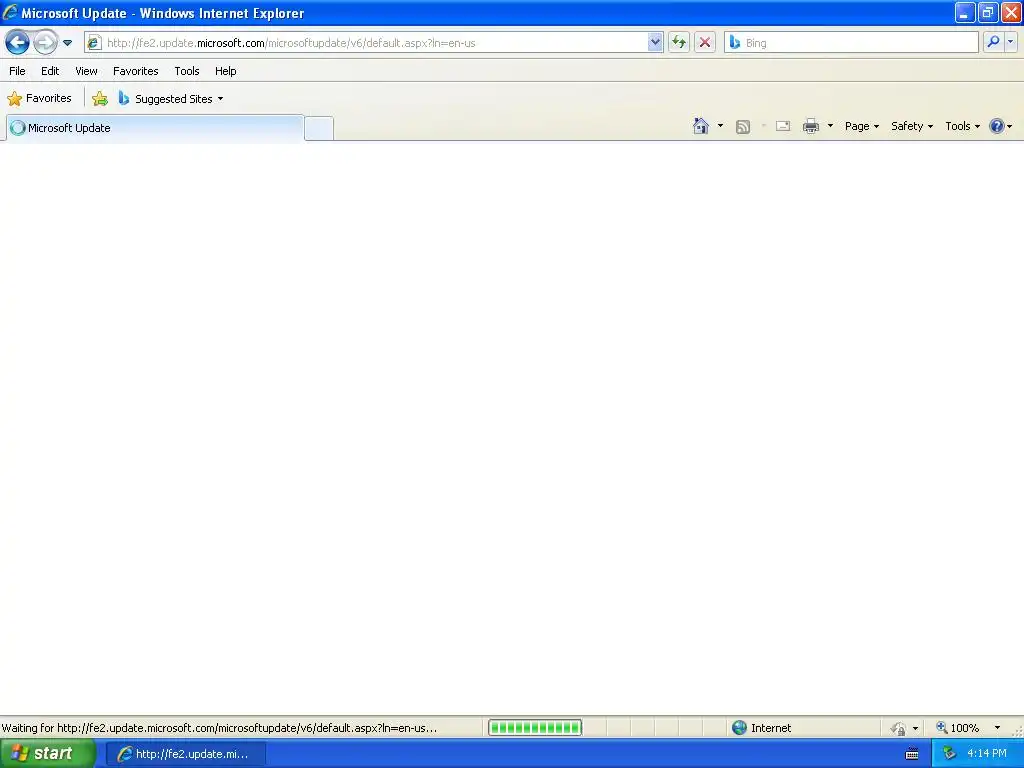Screen dimensions: 1024x768
Task: Go back to the previous page
Action: pyautogui.click(x=18, y=43)
